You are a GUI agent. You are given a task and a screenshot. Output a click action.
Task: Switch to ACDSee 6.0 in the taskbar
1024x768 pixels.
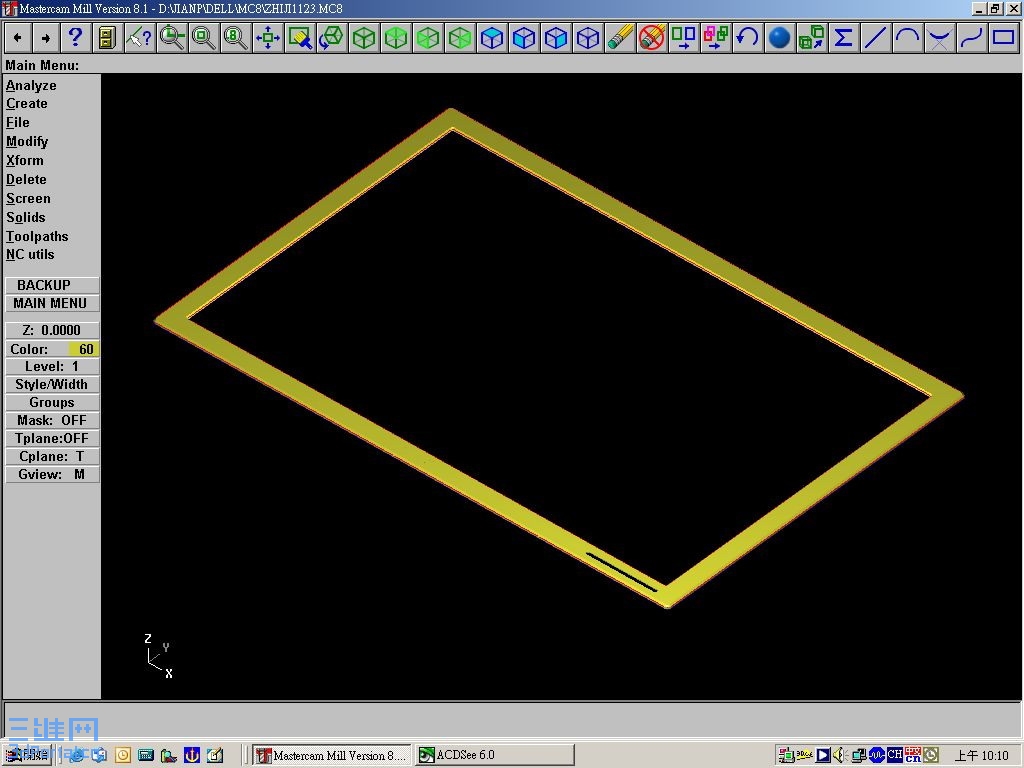click(494, 755)
